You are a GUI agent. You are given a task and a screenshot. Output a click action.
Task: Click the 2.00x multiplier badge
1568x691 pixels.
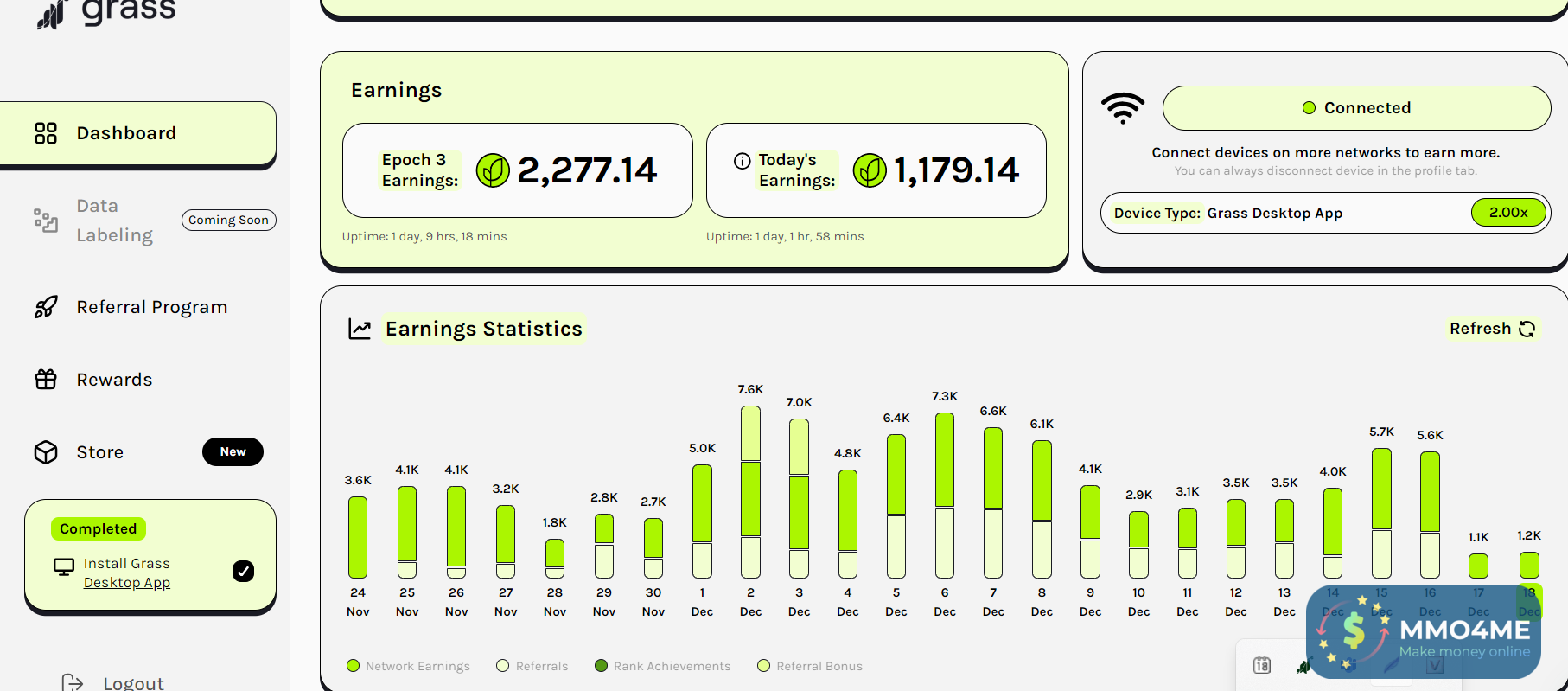[1508, 213]
